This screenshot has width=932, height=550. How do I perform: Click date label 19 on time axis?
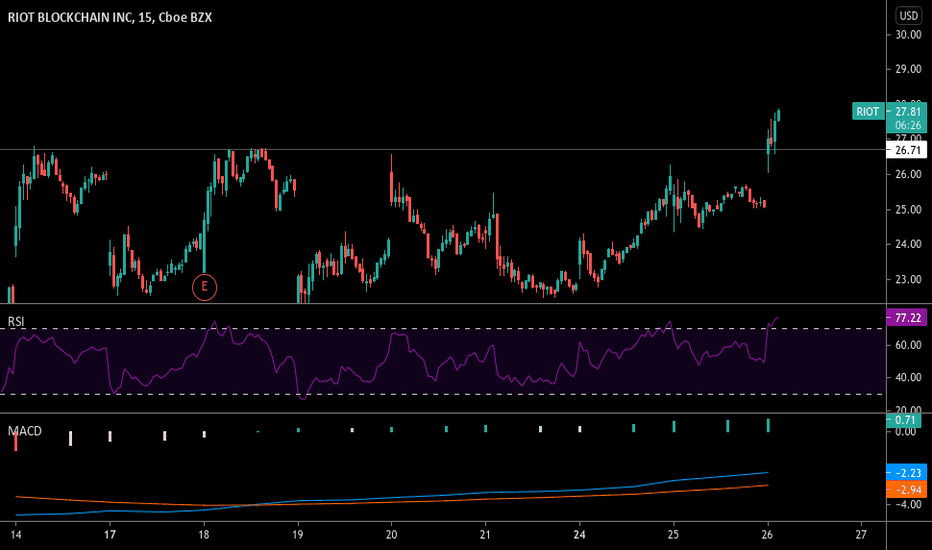[298, 535]
